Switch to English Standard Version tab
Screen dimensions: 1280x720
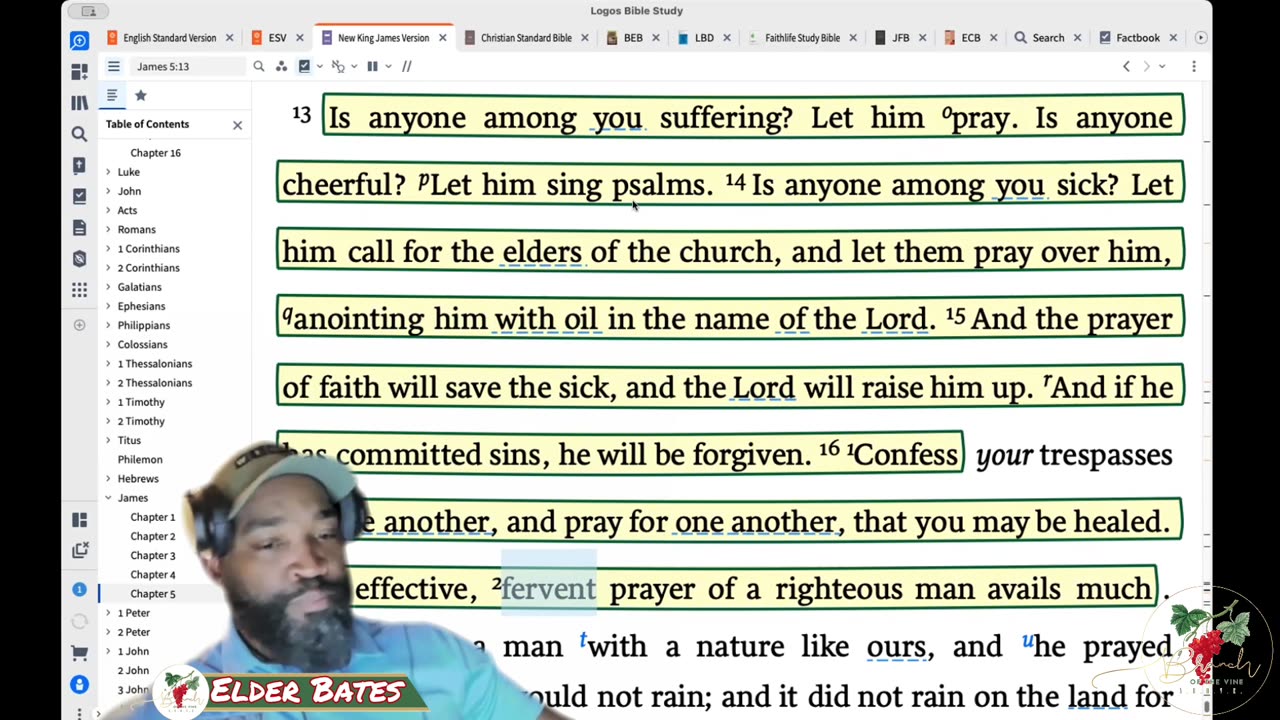(169, 38)
